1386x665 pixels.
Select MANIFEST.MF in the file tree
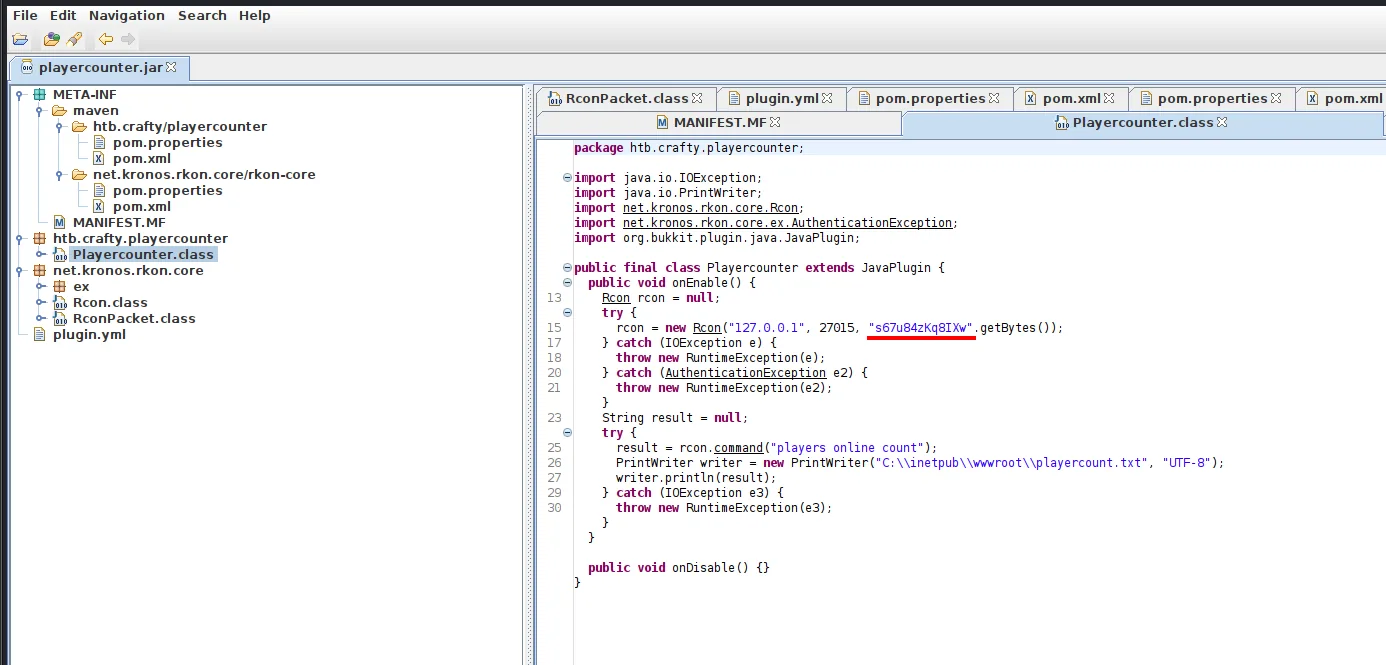(x=119, y=222)
